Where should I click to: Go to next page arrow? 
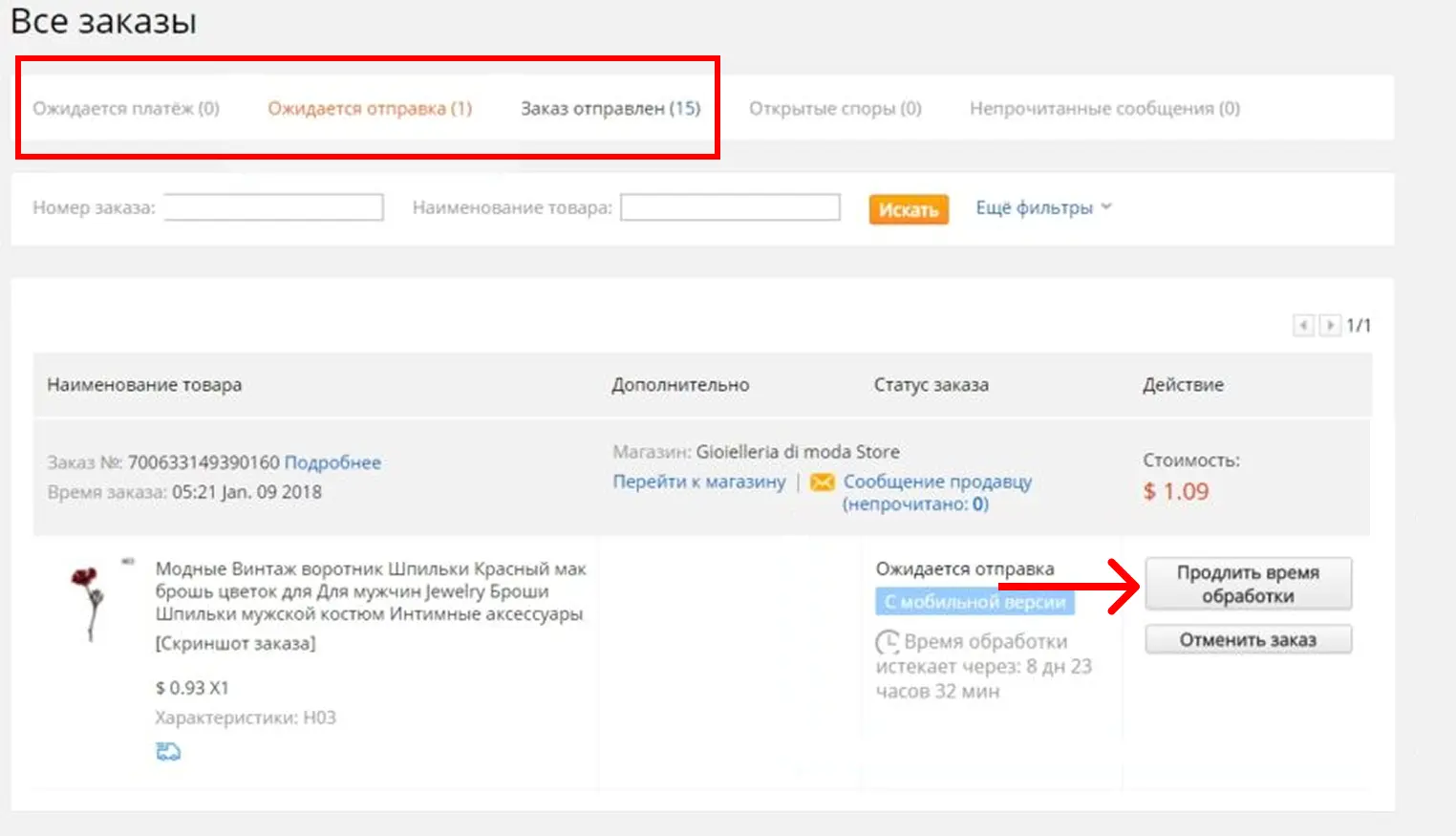click(x=1329, y=326)
